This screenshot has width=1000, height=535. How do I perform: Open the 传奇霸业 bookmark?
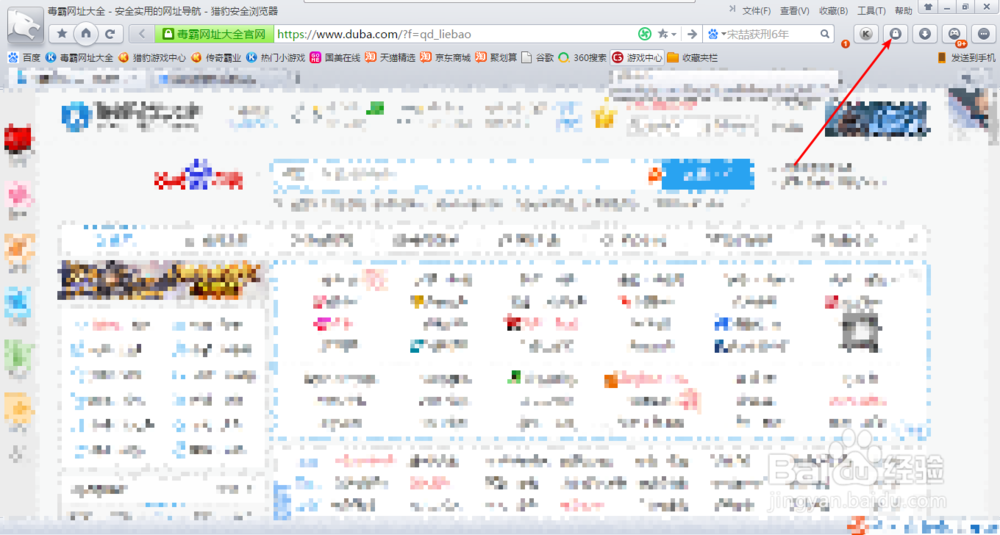click(x=216, y=57)
